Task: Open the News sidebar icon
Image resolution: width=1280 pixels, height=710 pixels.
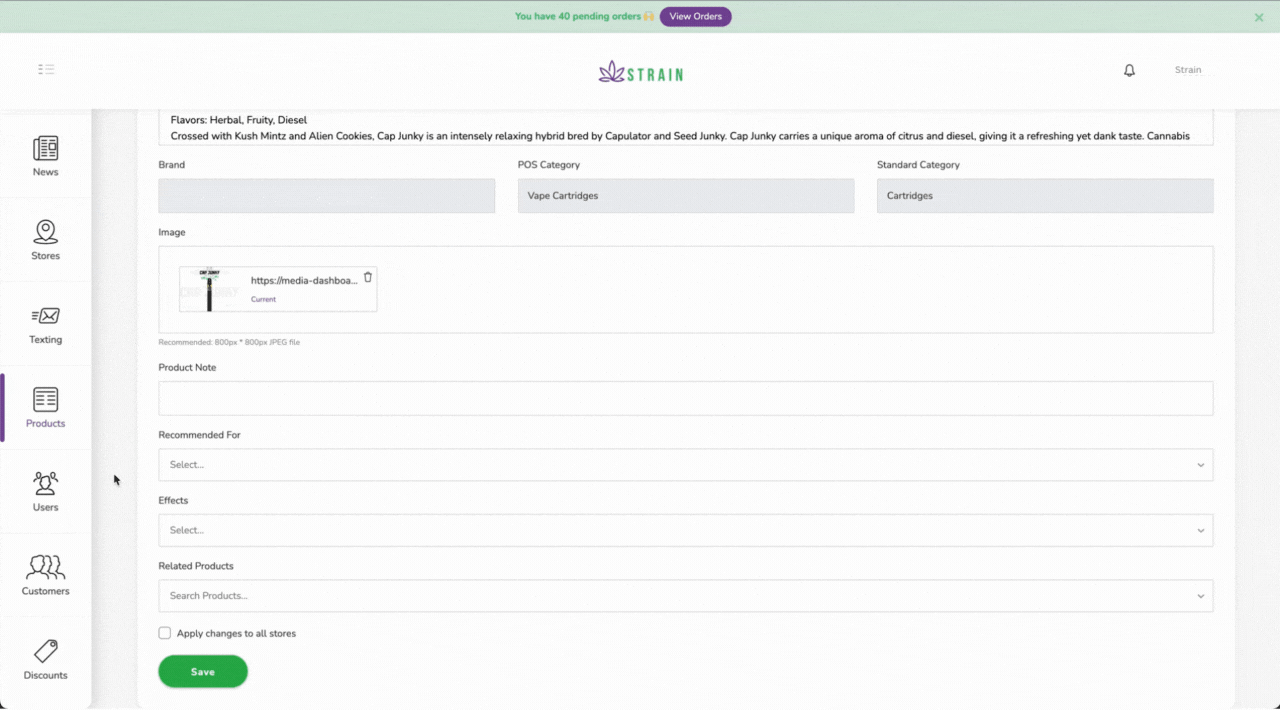Action: coord(45,149)
